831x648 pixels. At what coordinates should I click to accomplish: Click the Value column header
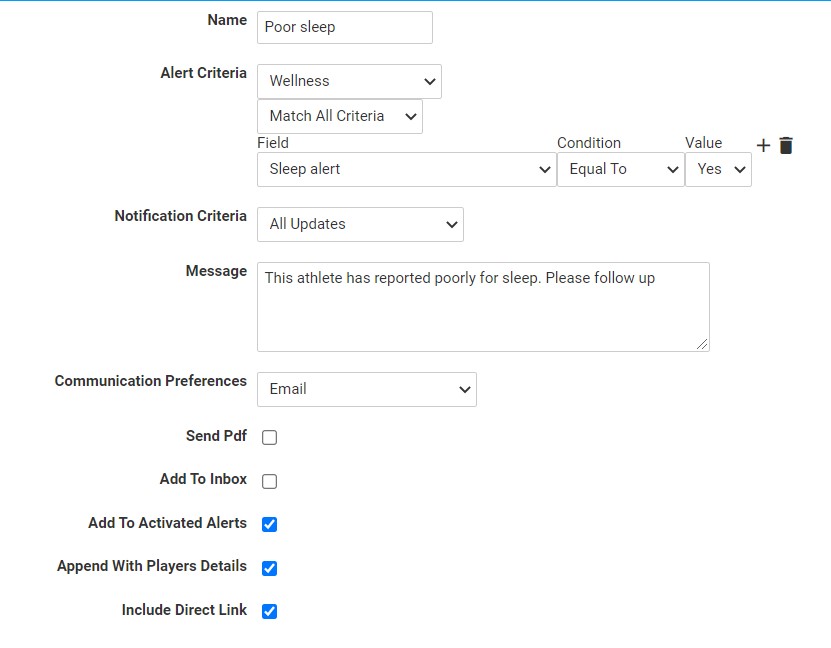click(703, 143)
